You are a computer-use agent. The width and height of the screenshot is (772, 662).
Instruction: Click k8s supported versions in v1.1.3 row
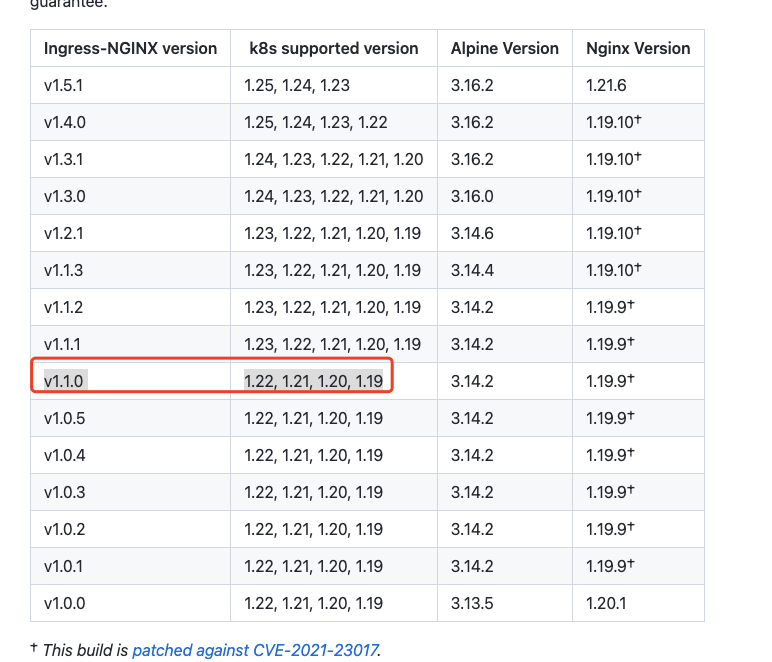pos(334,270)
